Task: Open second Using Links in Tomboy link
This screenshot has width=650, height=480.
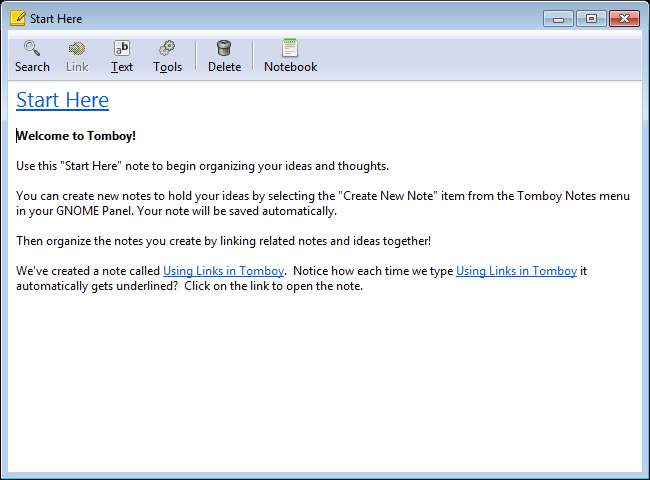Action: point(516,271)
